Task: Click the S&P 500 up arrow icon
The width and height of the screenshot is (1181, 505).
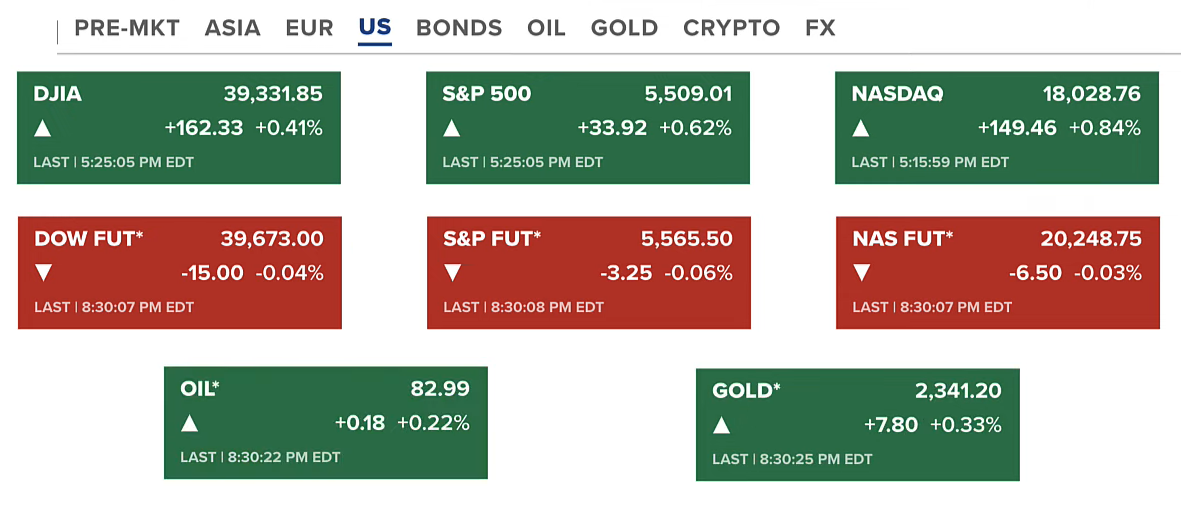Action: (x=452, y=128)
